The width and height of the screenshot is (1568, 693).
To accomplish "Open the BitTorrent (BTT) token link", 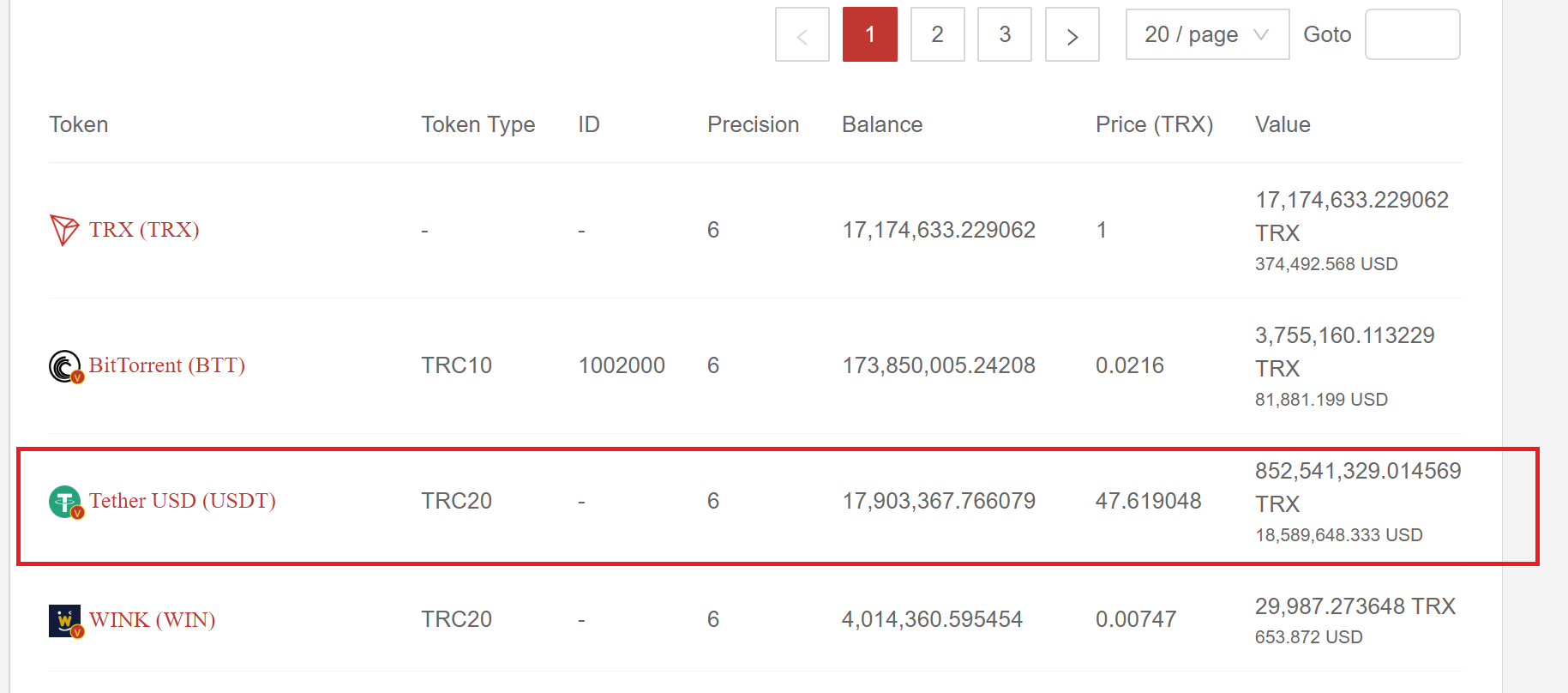I will point(167,365).
